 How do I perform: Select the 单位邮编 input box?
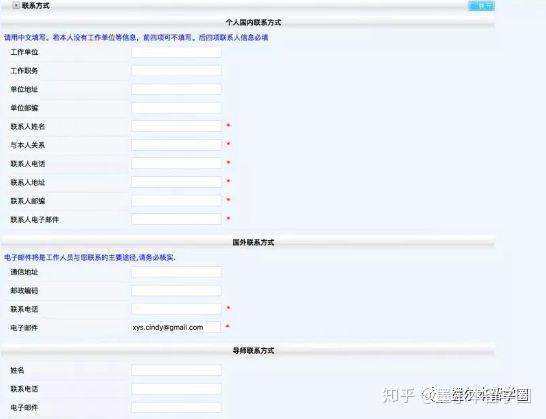(176, 108)
